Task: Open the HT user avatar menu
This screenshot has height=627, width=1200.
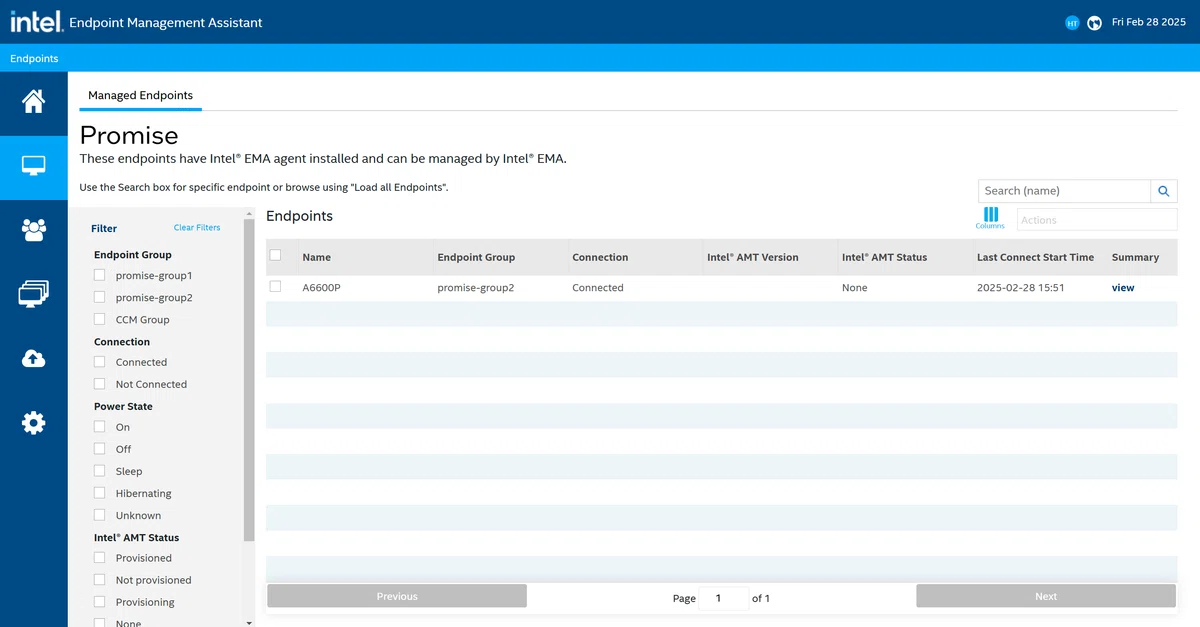Action: click(x=1072, y=22)
